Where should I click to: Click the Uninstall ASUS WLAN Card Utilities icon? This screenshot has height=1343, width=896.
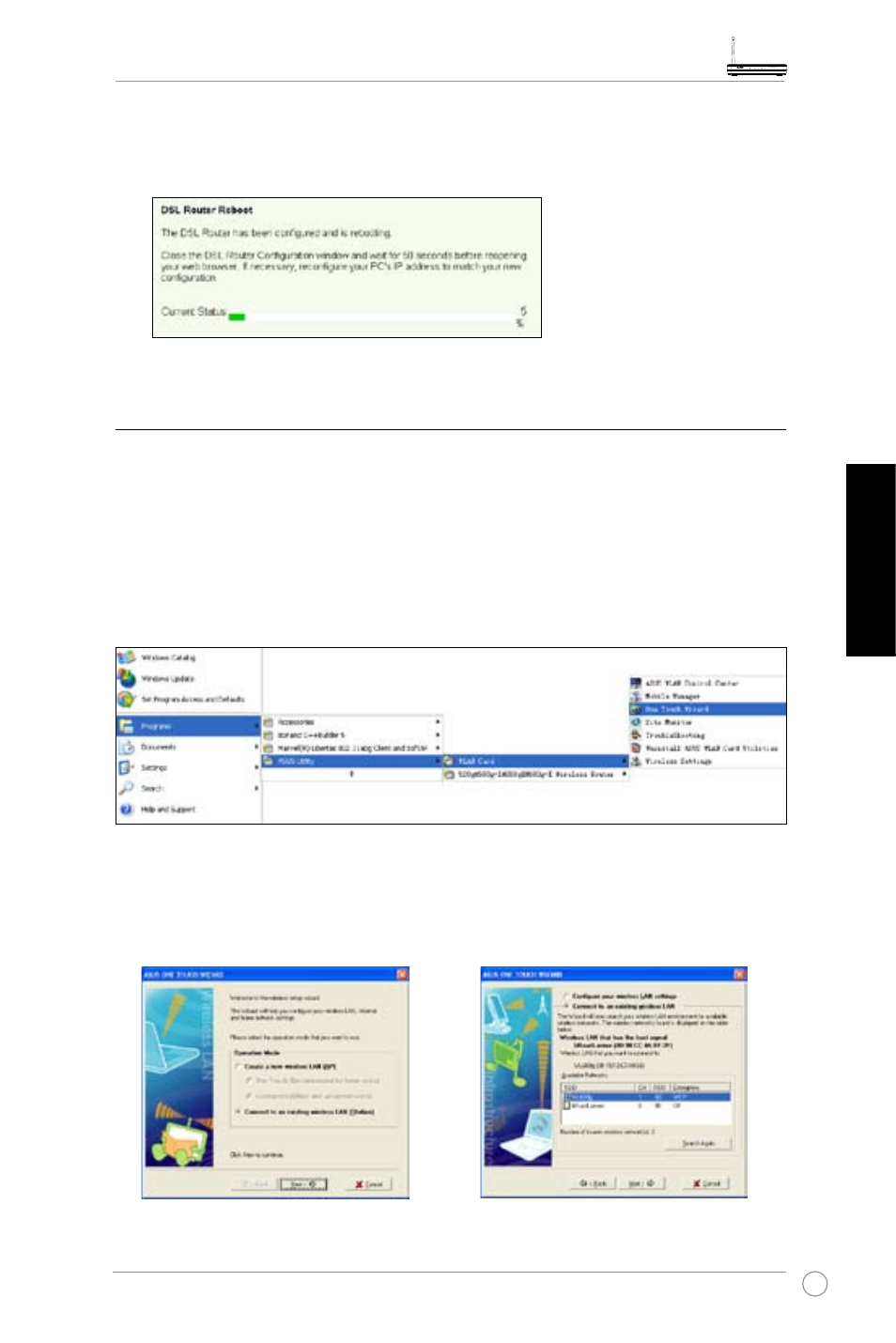pyautogui.click(x=636, y=749)
